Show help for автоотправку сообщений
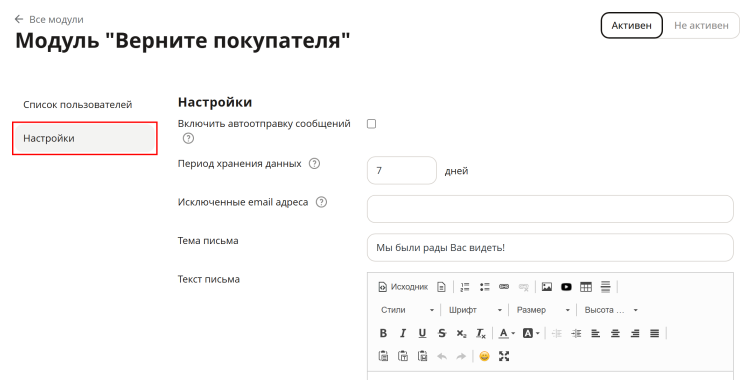This screenshot has height=380, width=740. (188, 138)
